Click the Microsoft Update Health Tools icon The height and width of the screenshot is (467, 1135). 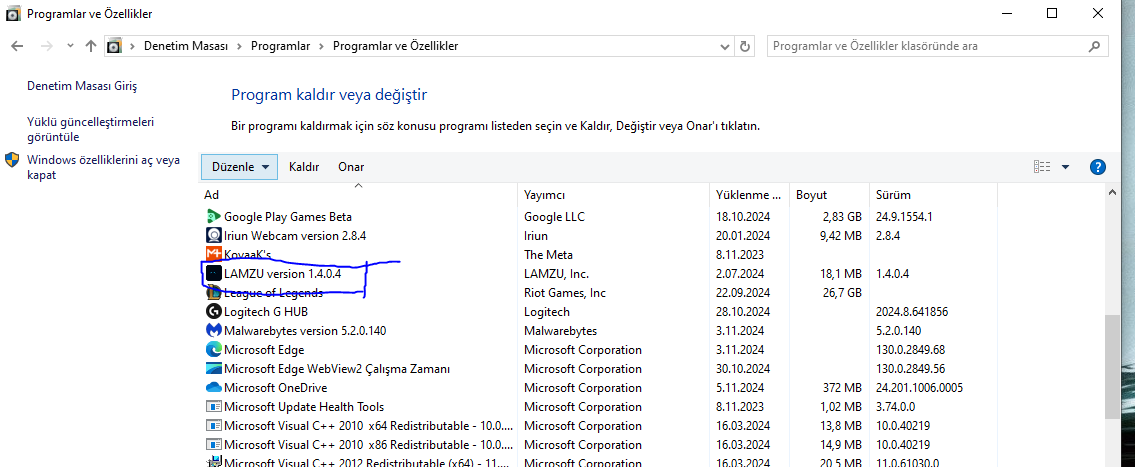point(213,406)
